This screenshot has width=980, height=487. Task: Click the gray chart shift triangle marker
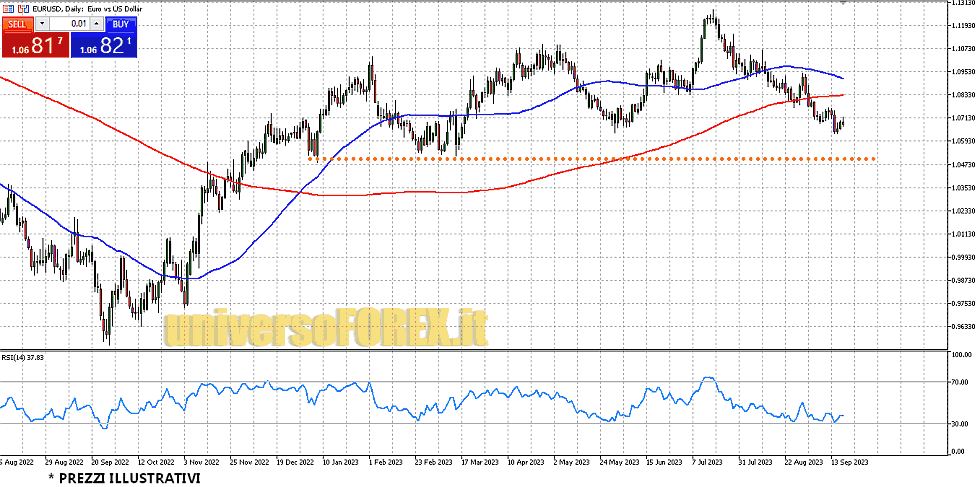click(844, 4)
